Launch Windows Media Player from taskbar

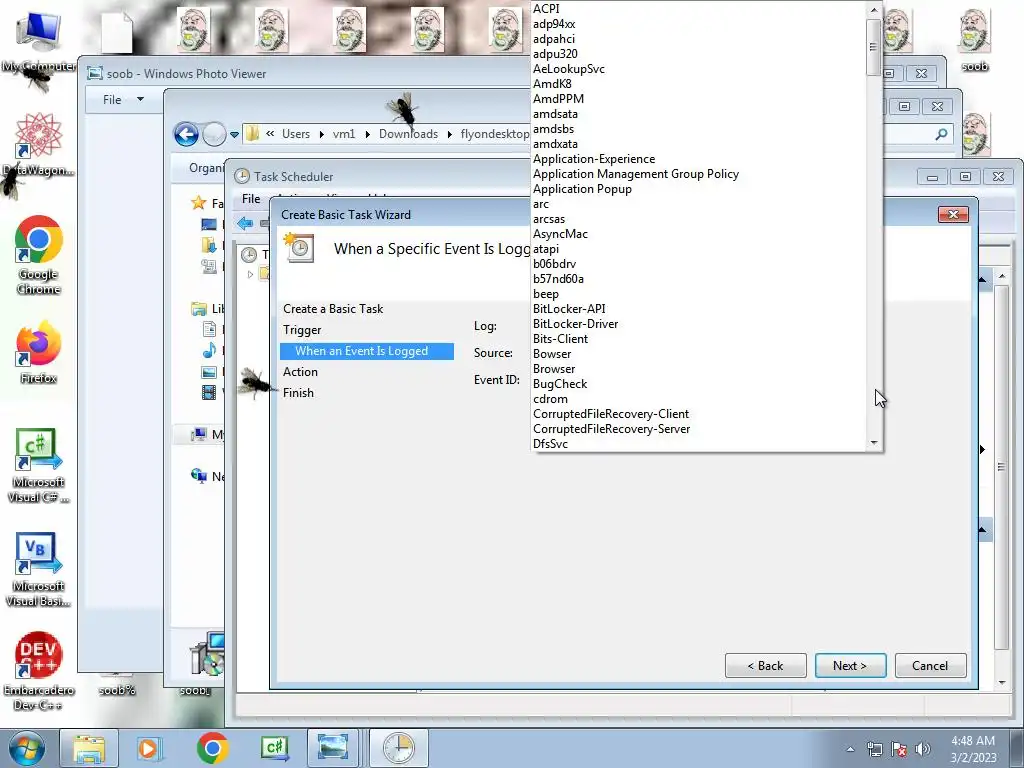[x=148, y=748]
